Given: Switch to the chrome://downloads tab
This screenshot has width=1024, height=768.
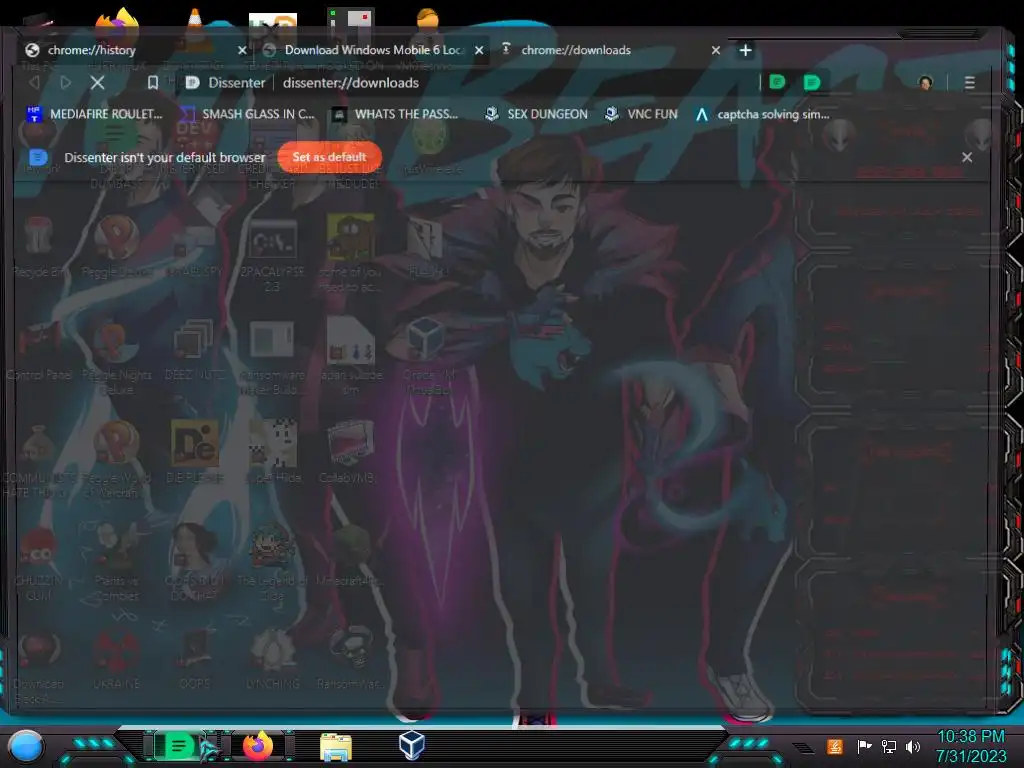Looking at the screenshot, I should coord(611,50).
